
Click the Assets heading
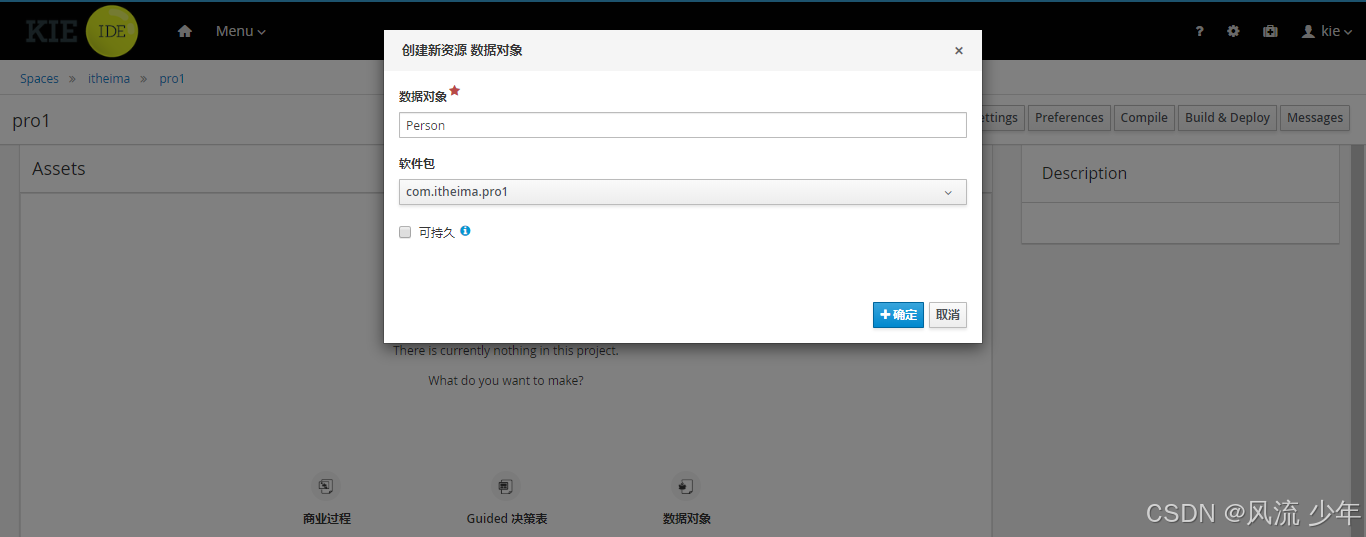[59, 169]
